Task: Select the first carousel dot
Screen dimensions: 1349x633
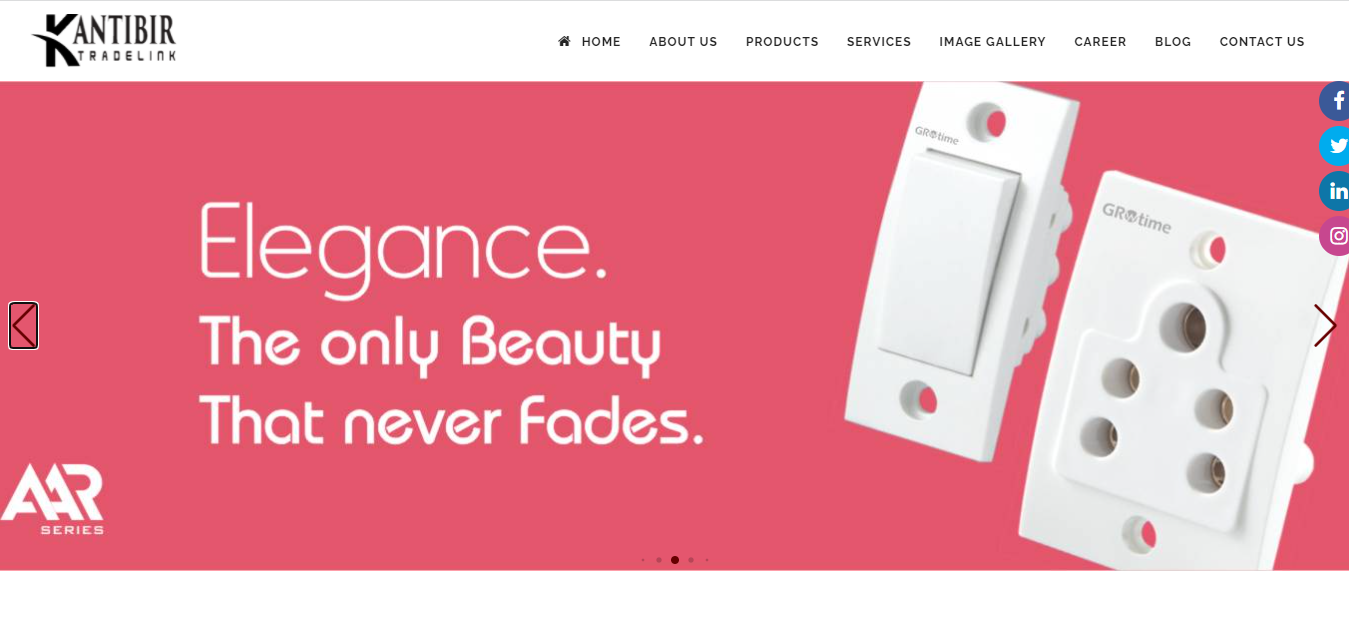Action: [x=643, y=560]
